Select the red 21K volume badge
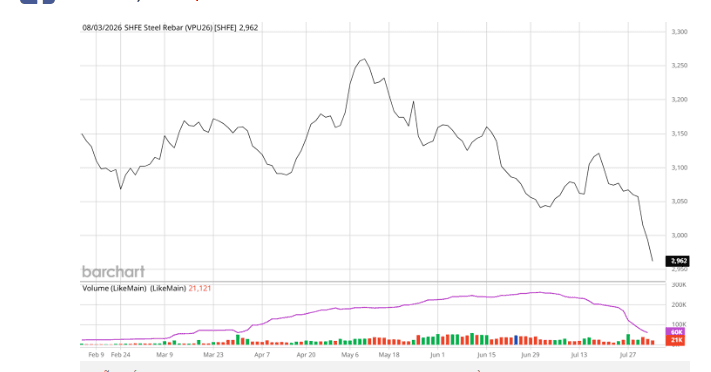The height and width of the screenshot is (372, 711). click(676, 340)
